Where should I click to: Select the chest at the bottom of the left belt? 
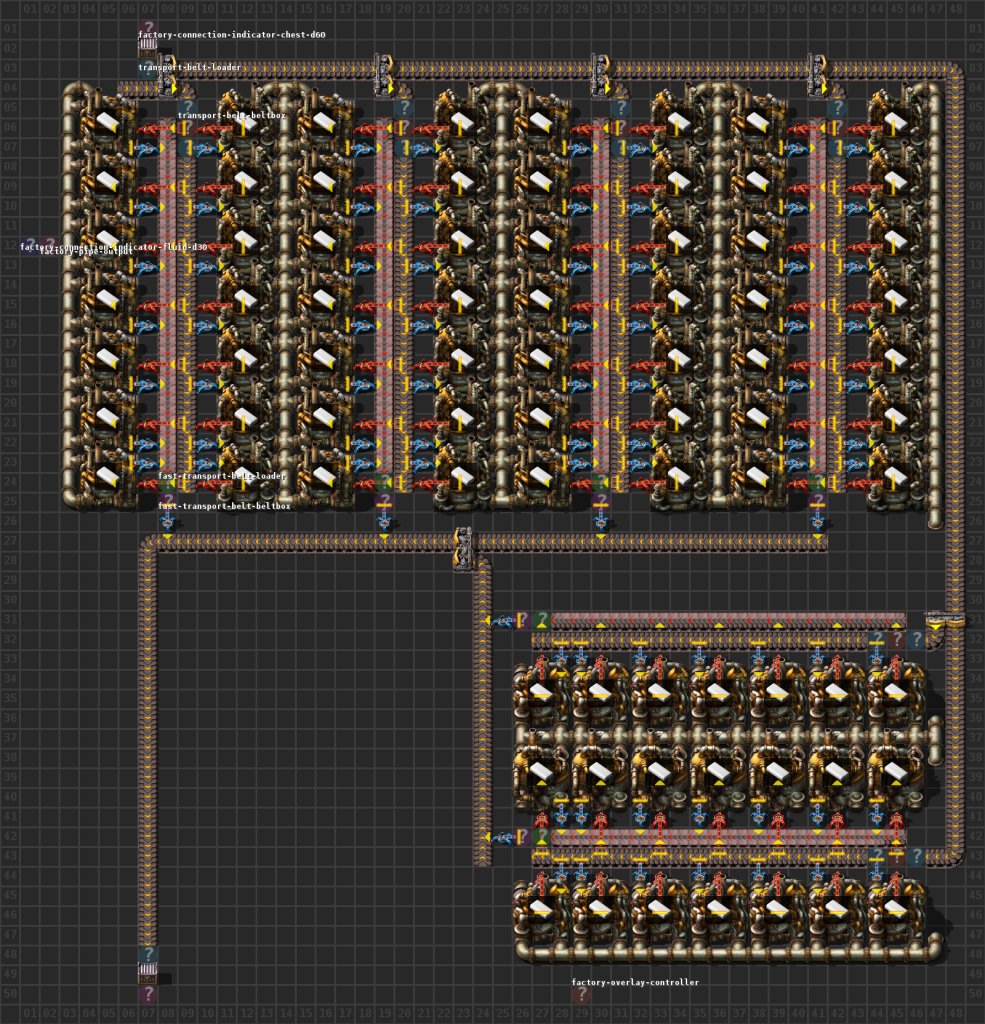(x=148, y=974)
